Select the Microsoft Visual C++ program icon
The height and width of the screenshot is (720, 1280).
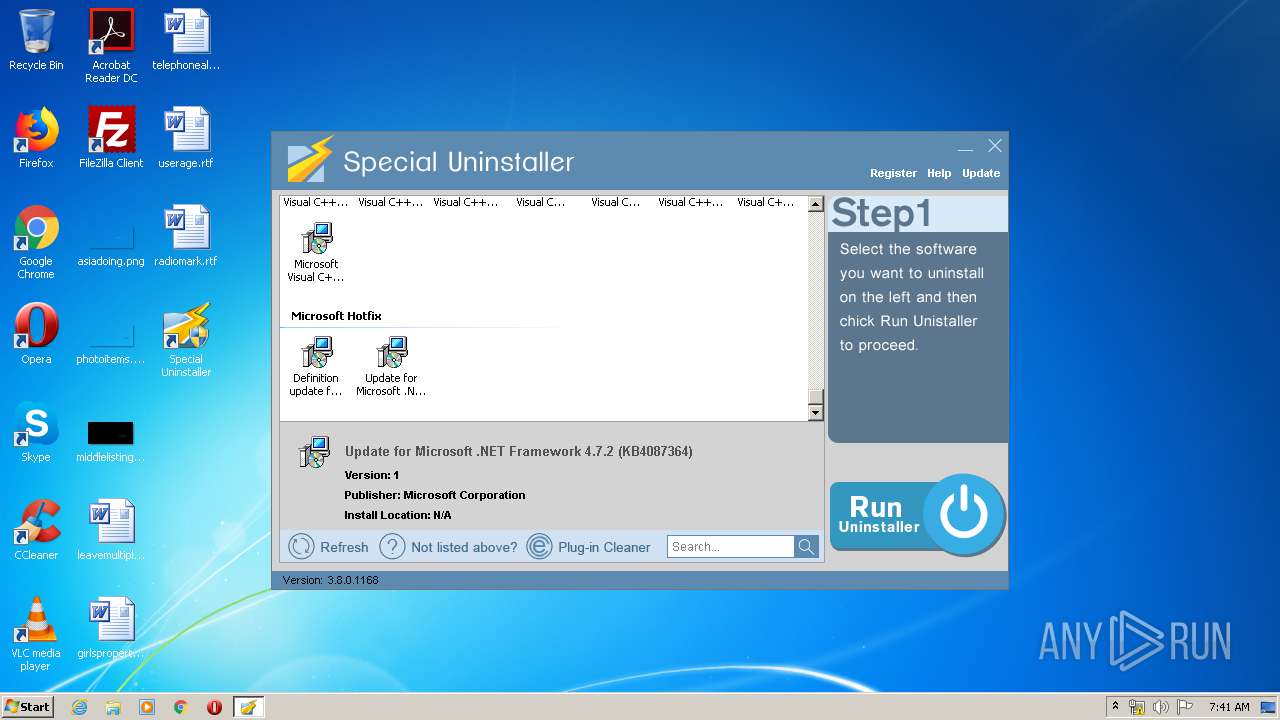point(316,252)
